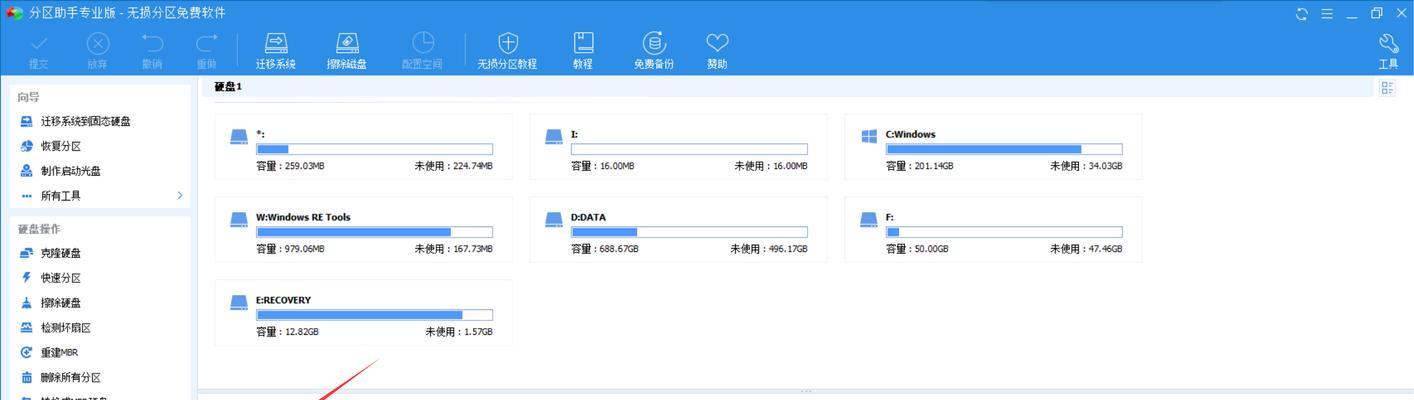This screenshot has height=400, width=1414.
Task: Toggle disk view layout icon
Action: tap(1387, 88)
